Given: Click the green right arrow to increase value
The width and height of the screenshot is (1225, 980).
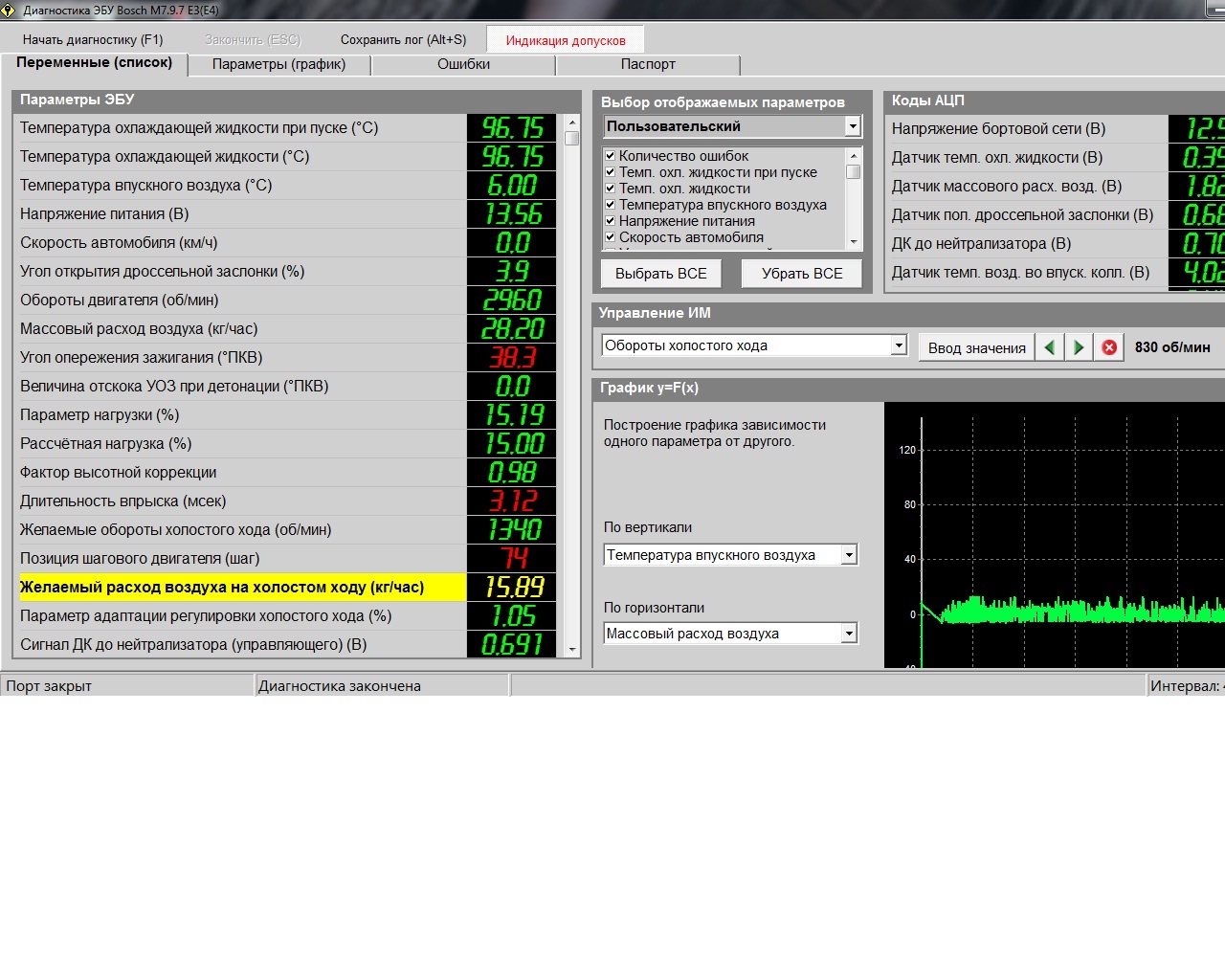Looking at the screenshot, I should (x=1079, y=347).
